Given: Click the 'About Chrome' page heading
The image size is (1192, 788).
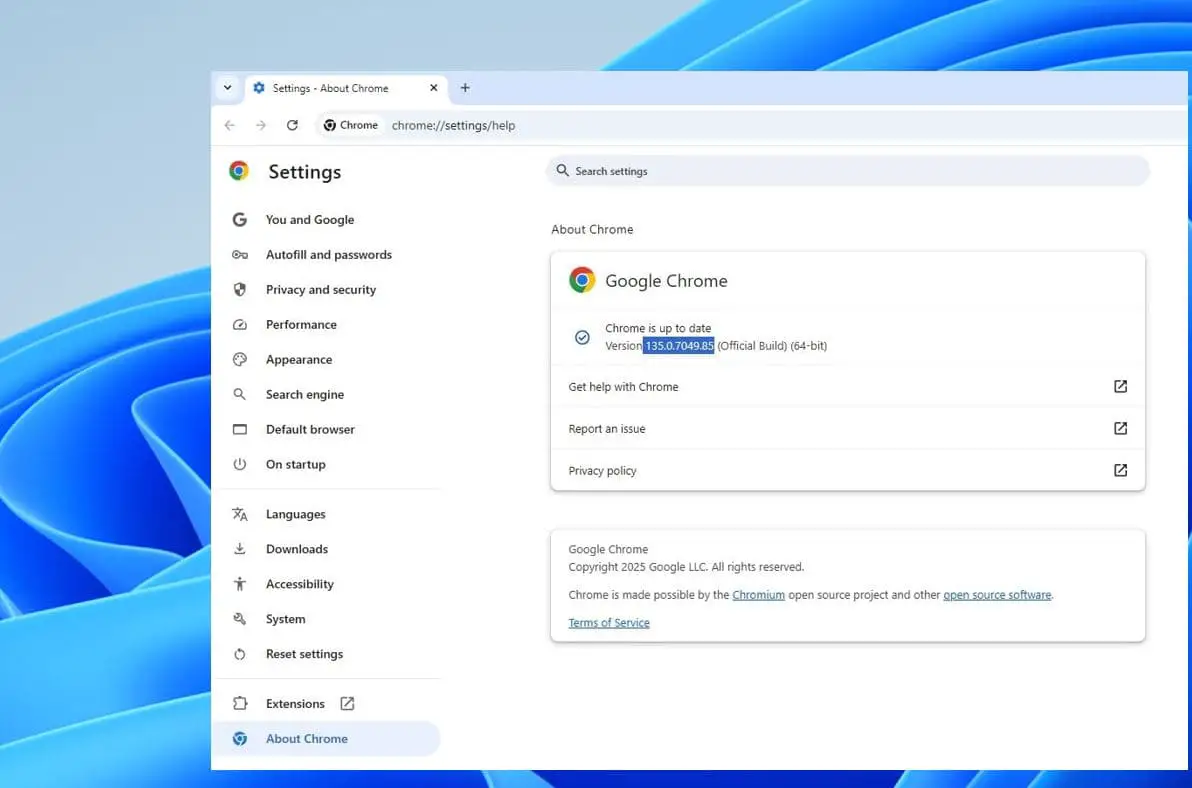Looking at the screenshot, I should 592,229.
